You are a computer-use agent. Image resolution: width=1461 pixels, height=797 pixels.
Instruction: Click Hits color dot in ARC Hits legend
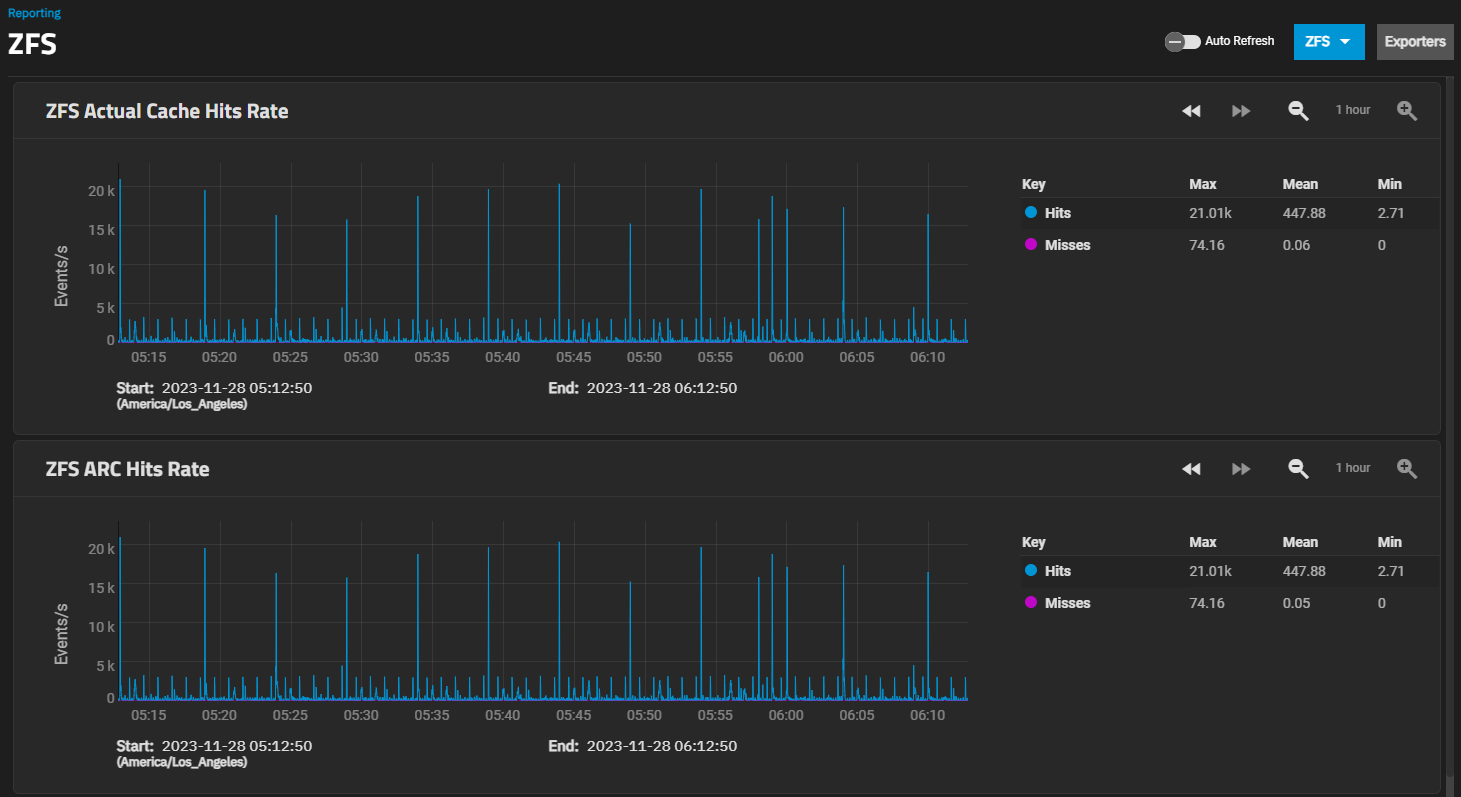[1031, 571]
